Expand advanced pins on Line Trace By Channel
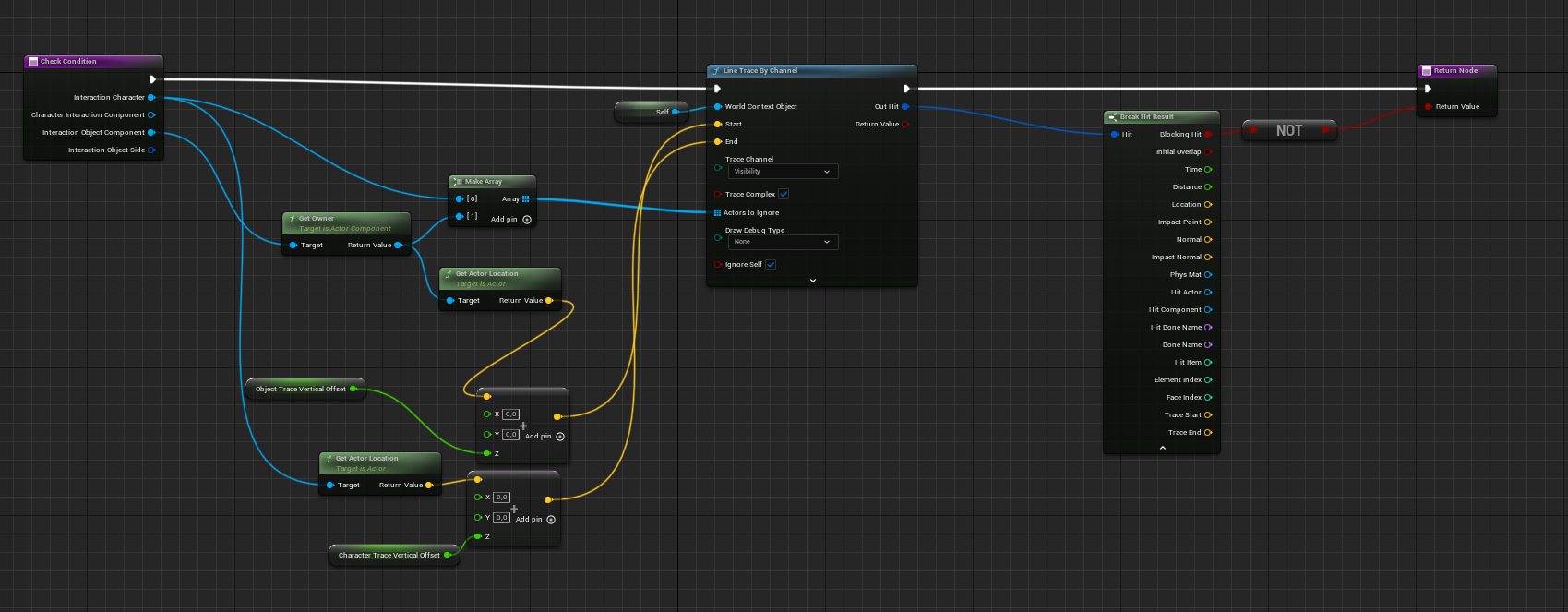This screenshot has width=1568, height=612. click(812, 281)
